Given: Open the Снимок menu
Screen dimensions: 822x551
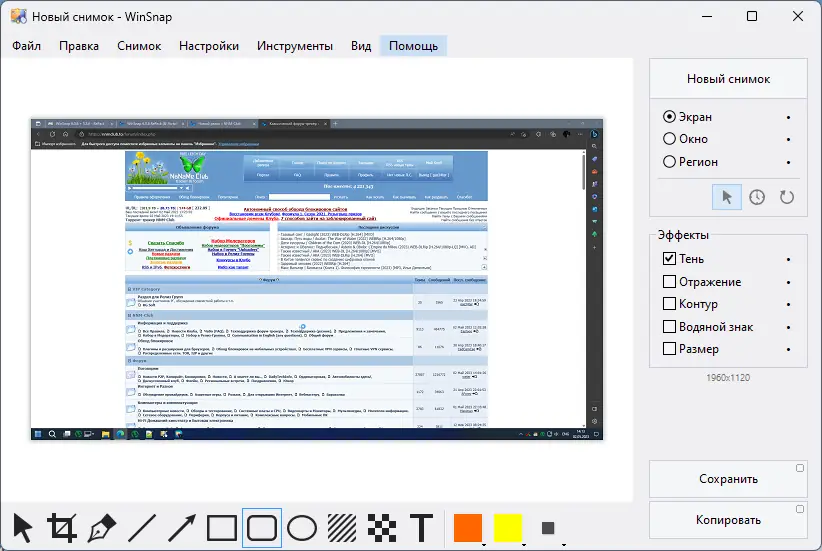Looking at the screenshot, I should coord(139,46).
